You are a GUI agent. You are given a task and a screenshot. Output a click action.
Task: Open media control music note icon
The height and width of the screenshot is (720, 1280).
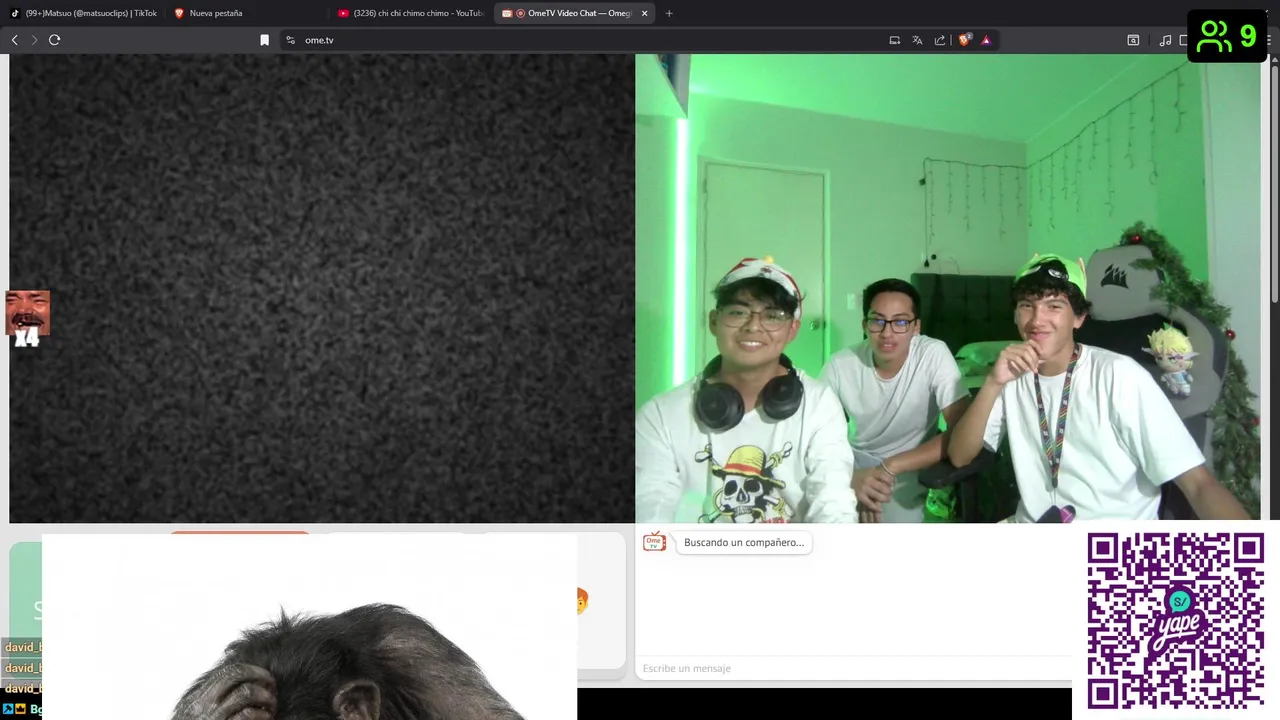pos(1165,40)
